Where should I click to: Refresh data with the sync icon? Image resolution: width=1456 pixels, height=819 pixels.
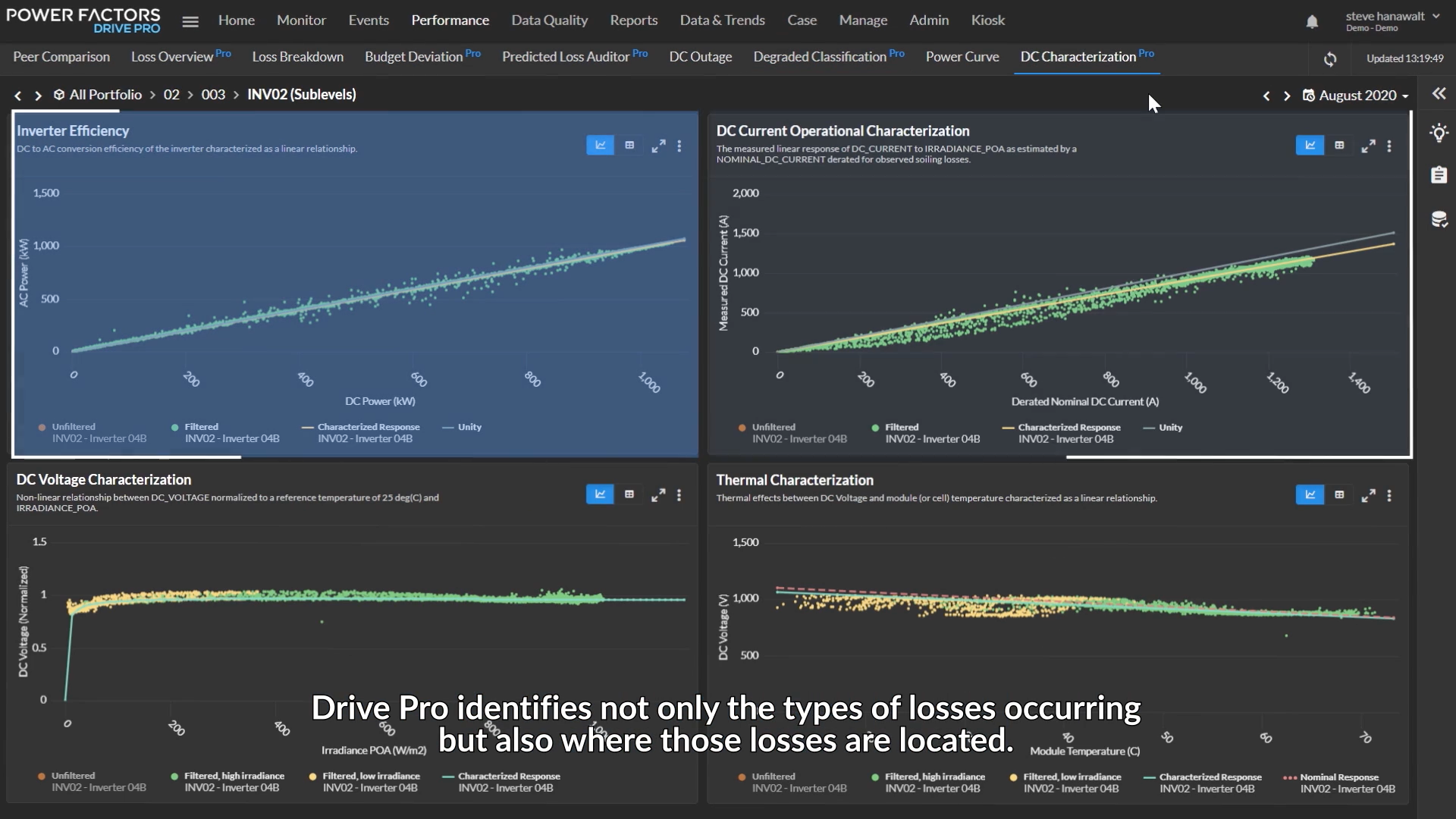(x=1330, y=58)
